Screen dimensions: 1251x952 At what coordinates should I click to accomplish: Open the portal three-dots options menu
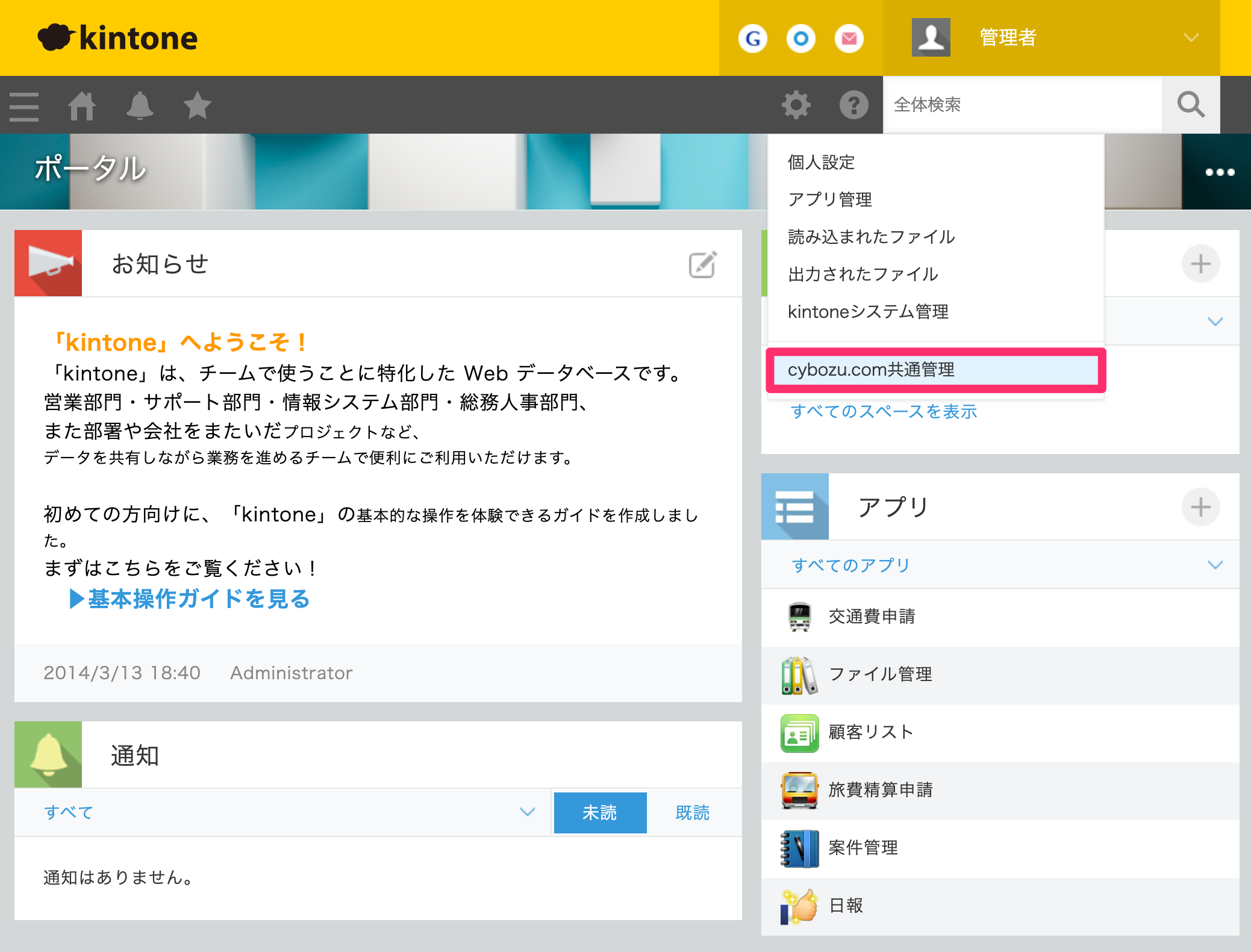(x=1220, y=172)
